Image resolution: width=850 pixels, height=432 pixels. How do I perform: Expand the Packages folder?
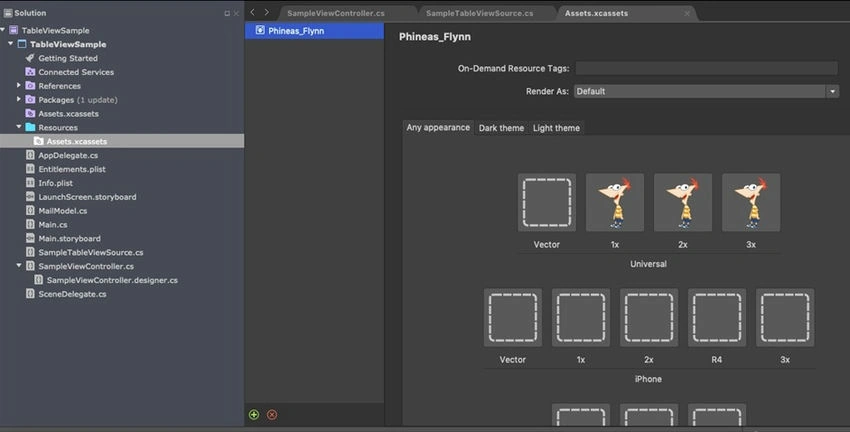click(x=19, y=99)
